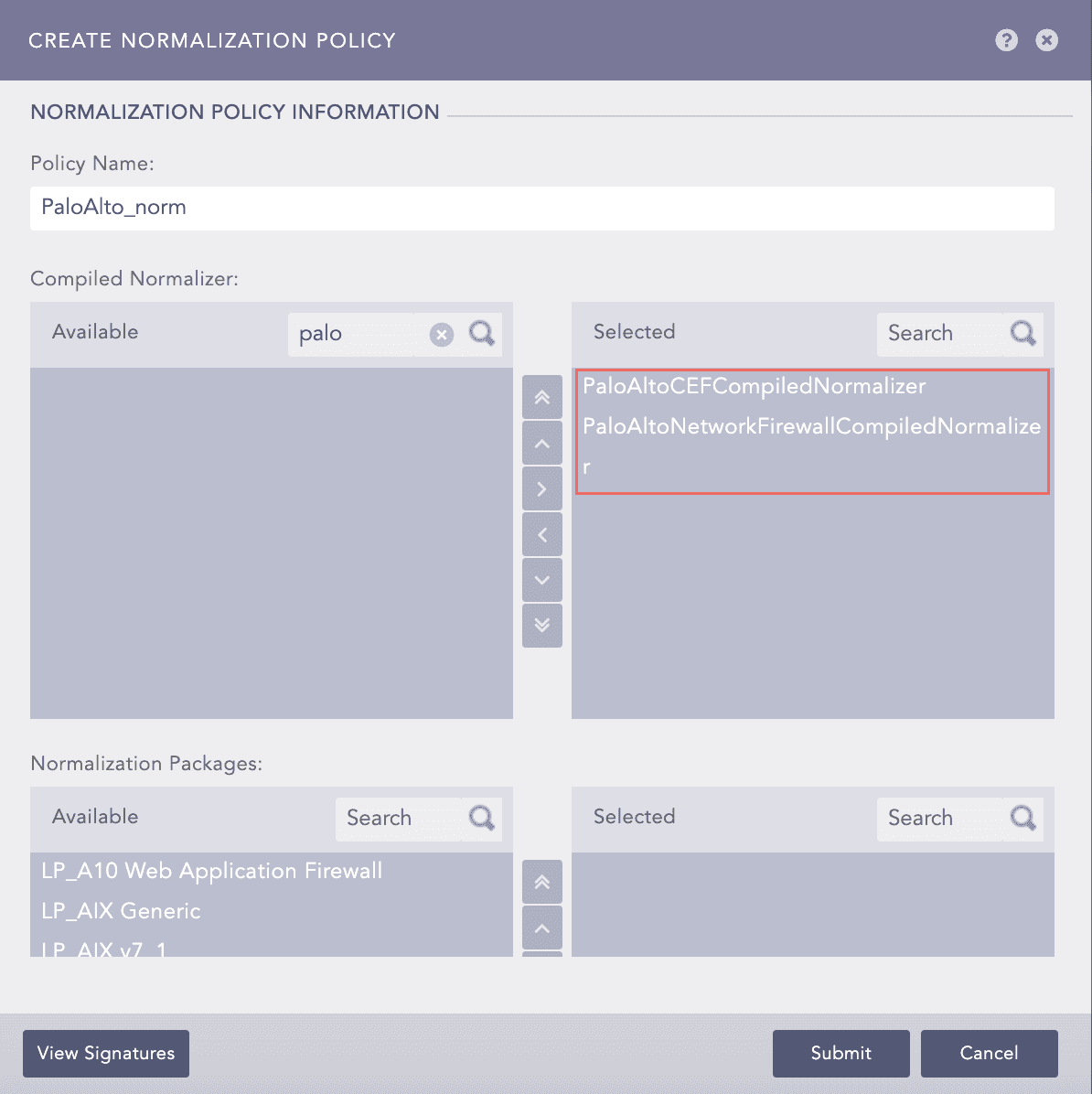Remove normalizer from Selected with left arrow
This screenshot has width=1092, height=1094.
point(541,535)
